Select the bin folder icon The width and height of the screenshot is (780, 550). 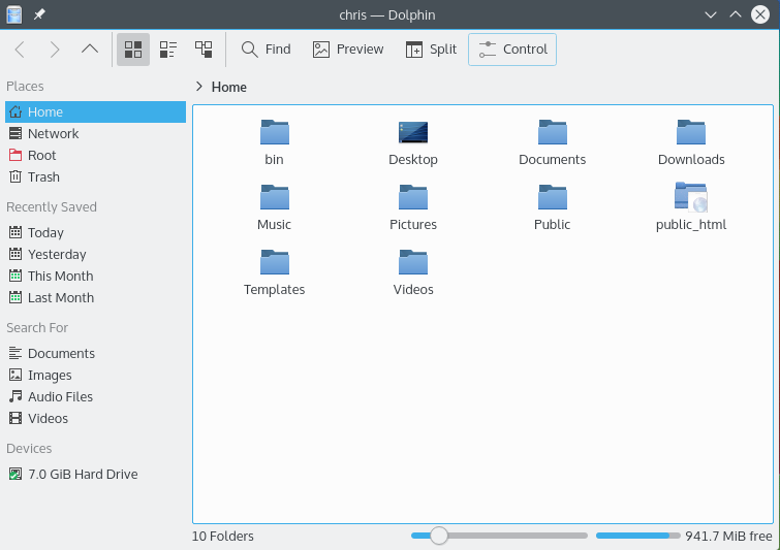click(x=274, y=132)
